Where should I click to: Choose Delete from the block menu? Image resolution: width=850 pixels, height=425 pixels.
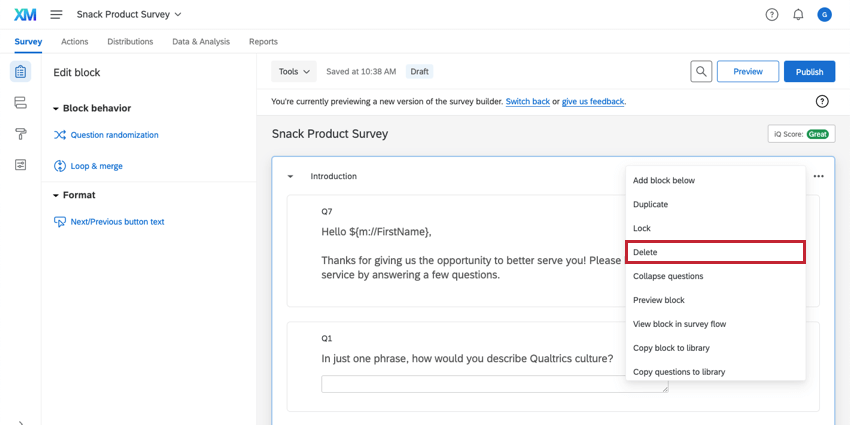click(x=715, y=252)
